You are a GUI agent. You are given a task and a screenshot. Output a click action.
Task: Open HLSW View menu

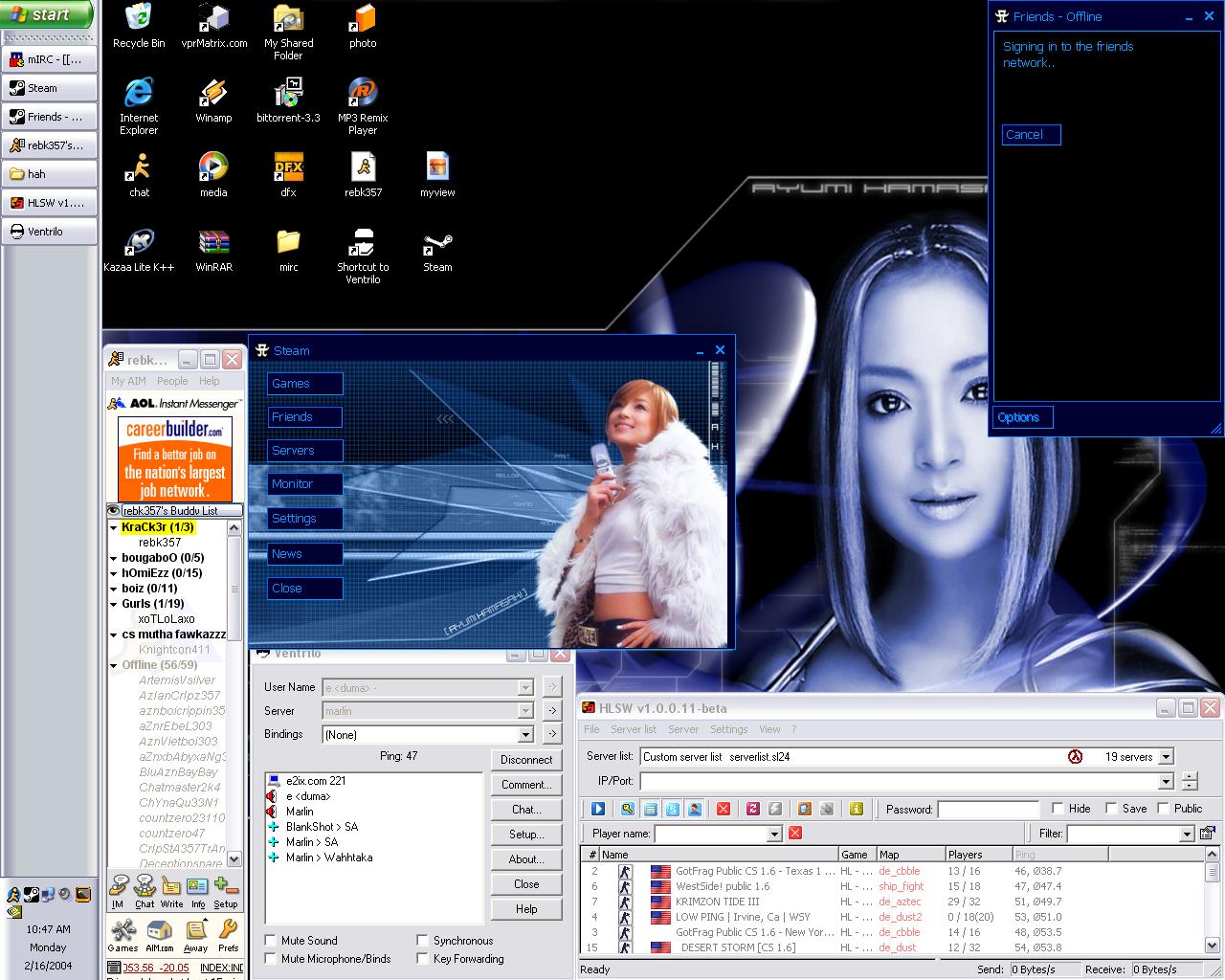coord(769,729)
